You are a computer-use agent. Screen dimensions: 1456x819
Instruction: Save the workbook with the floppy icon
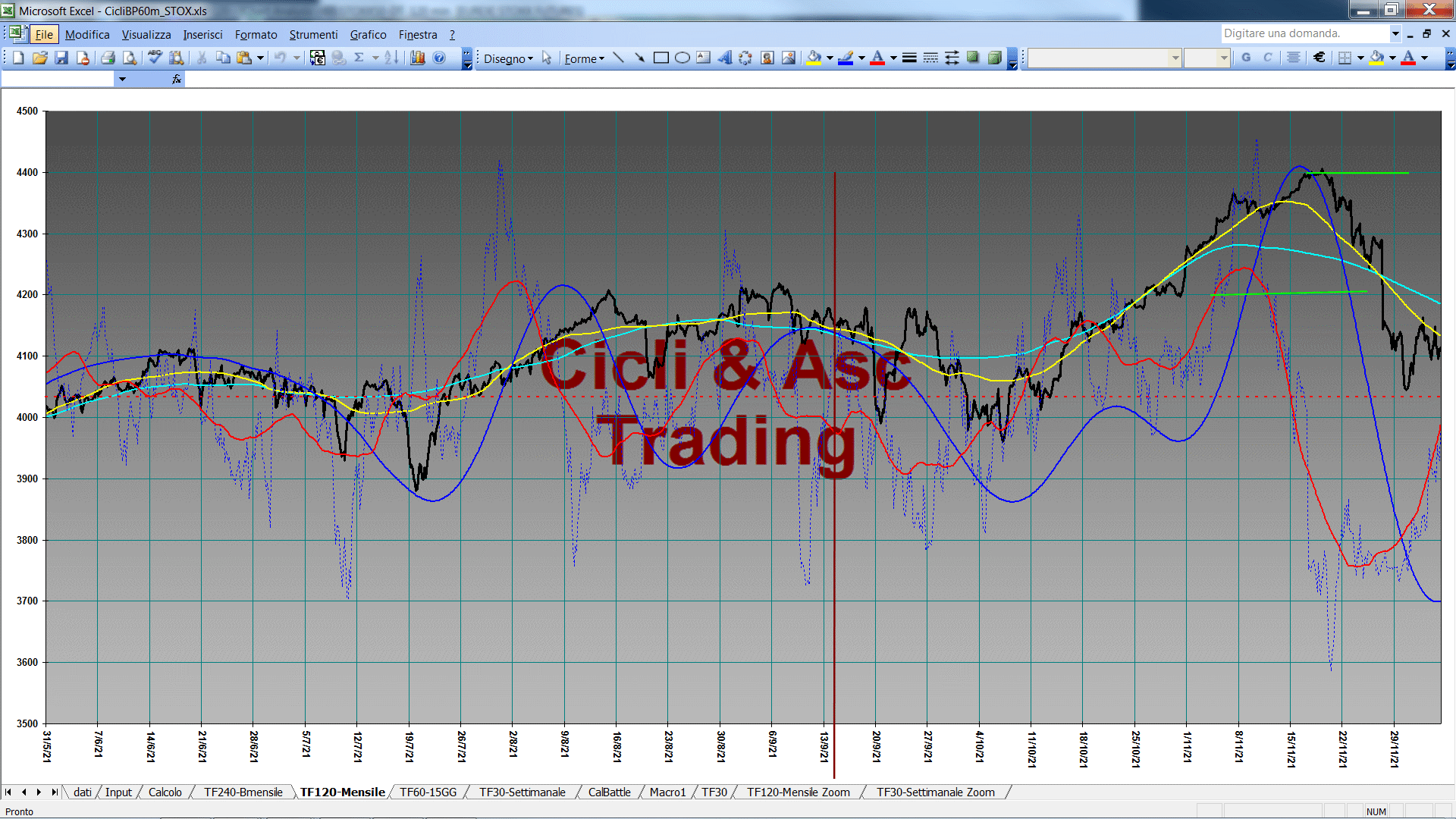(x=61, y=58)
